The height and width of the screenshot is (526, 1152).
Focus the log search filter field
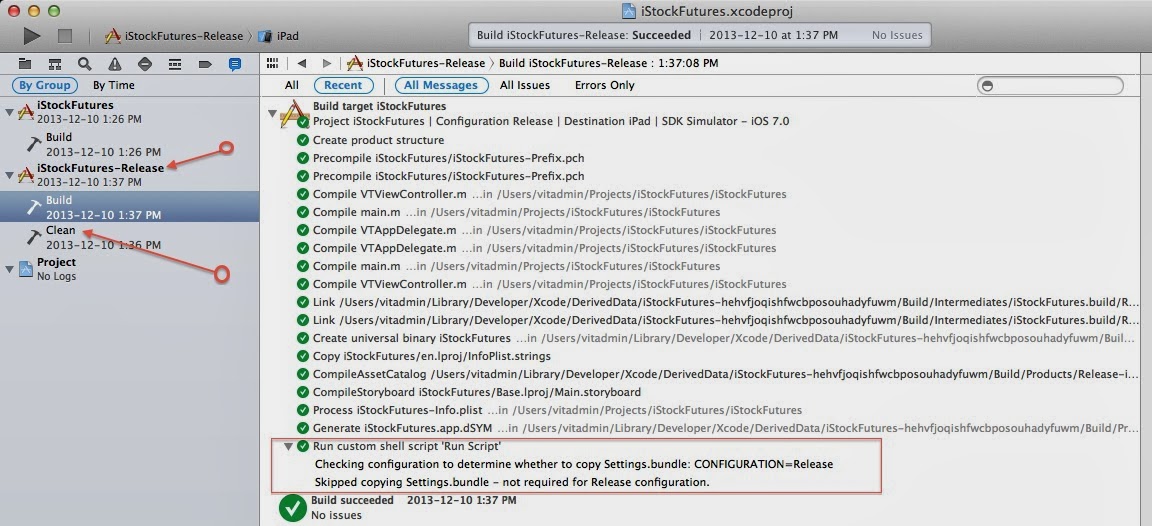pos(1050,85)
